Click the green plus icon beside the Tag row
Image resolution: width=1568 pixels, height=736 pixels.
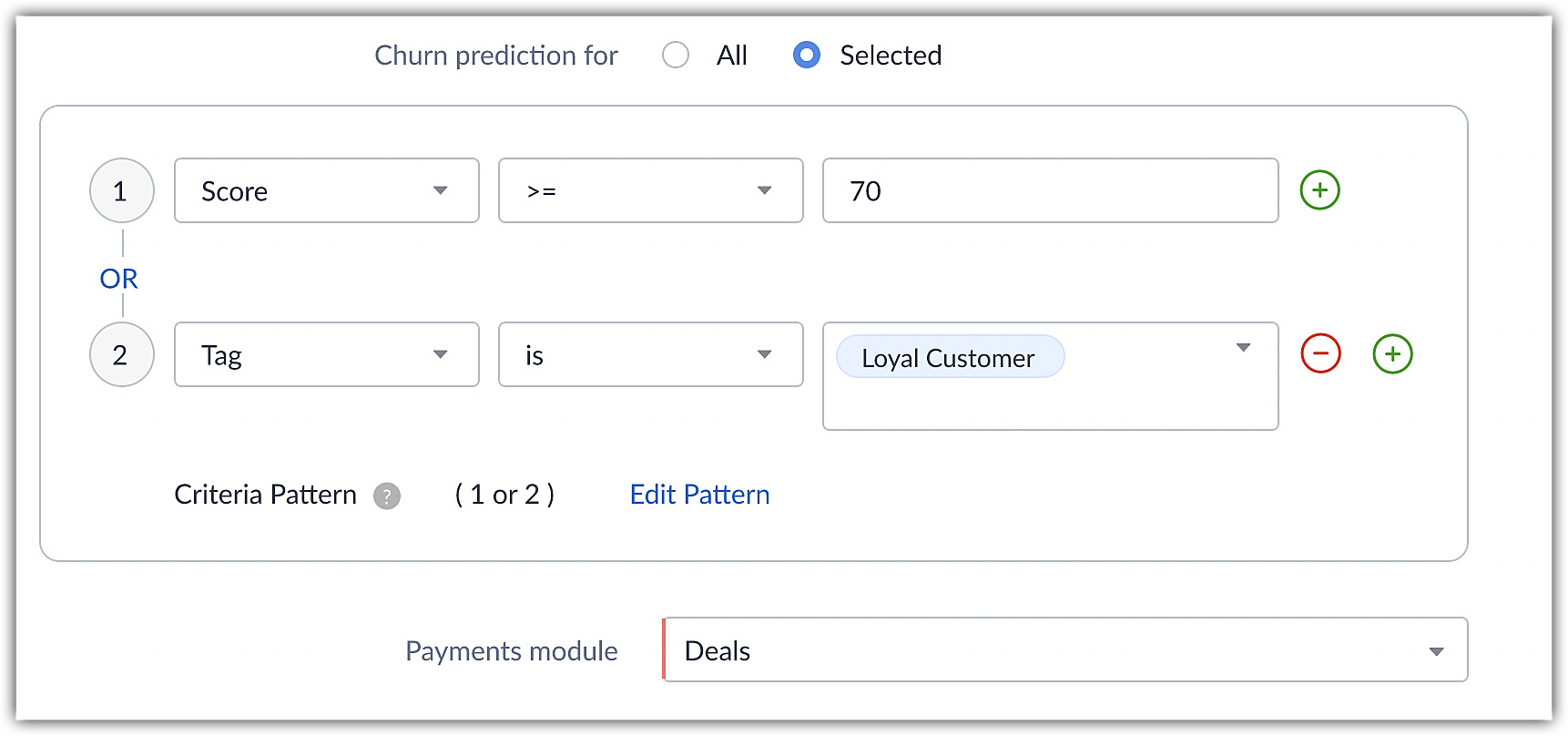(x=1392, y=353)
